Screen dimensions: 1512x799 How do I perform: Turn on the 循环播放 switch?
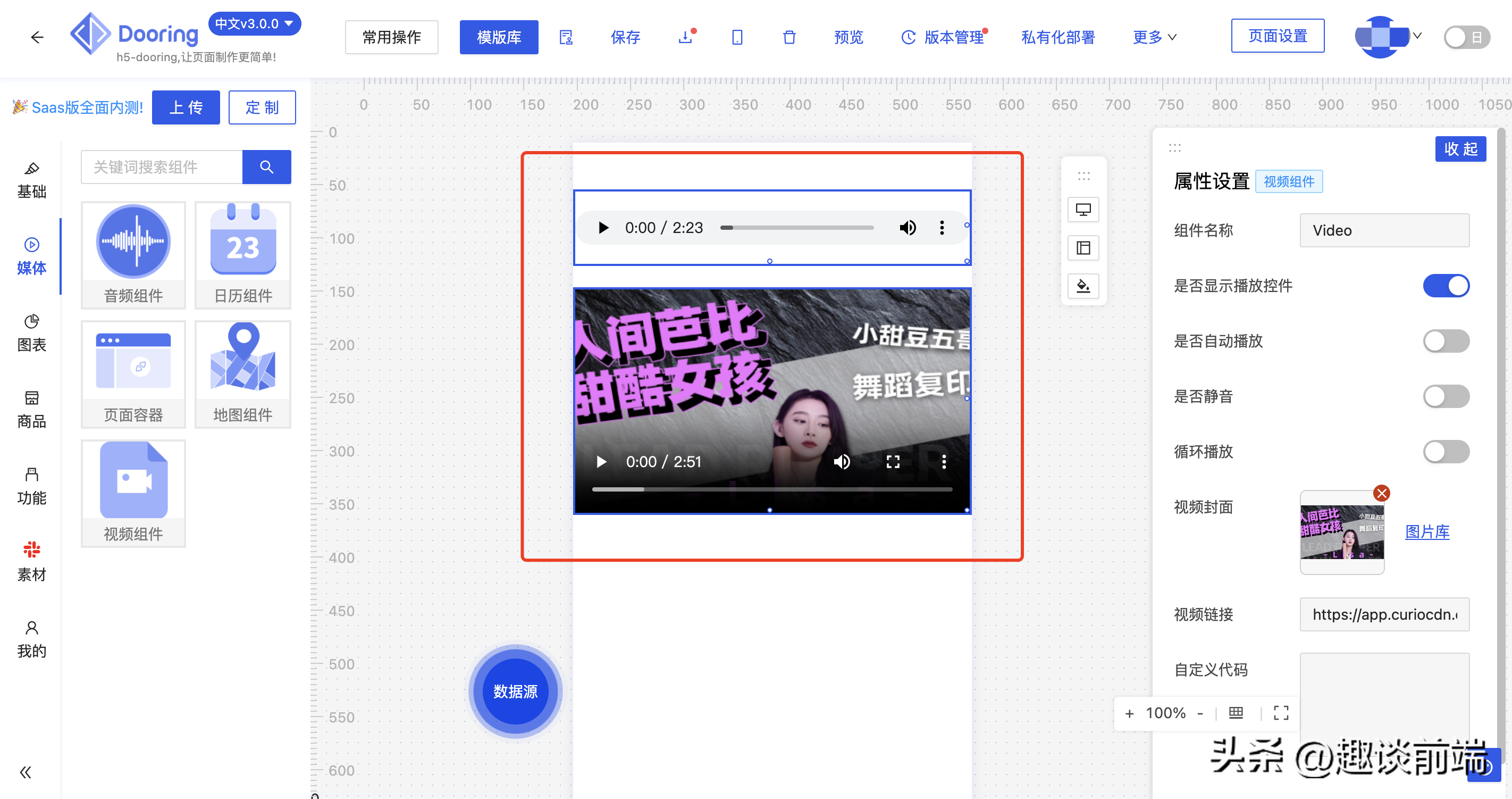click(x=1445, y=451)
